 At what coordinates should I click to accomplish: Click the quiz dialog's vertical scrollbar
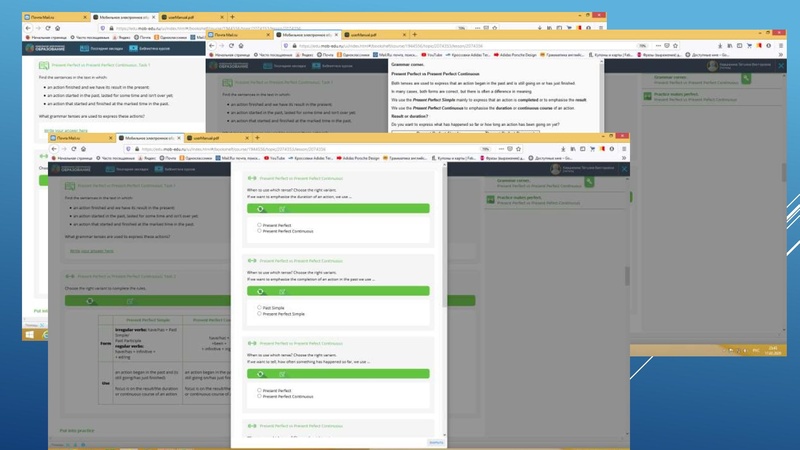point(444,300)
